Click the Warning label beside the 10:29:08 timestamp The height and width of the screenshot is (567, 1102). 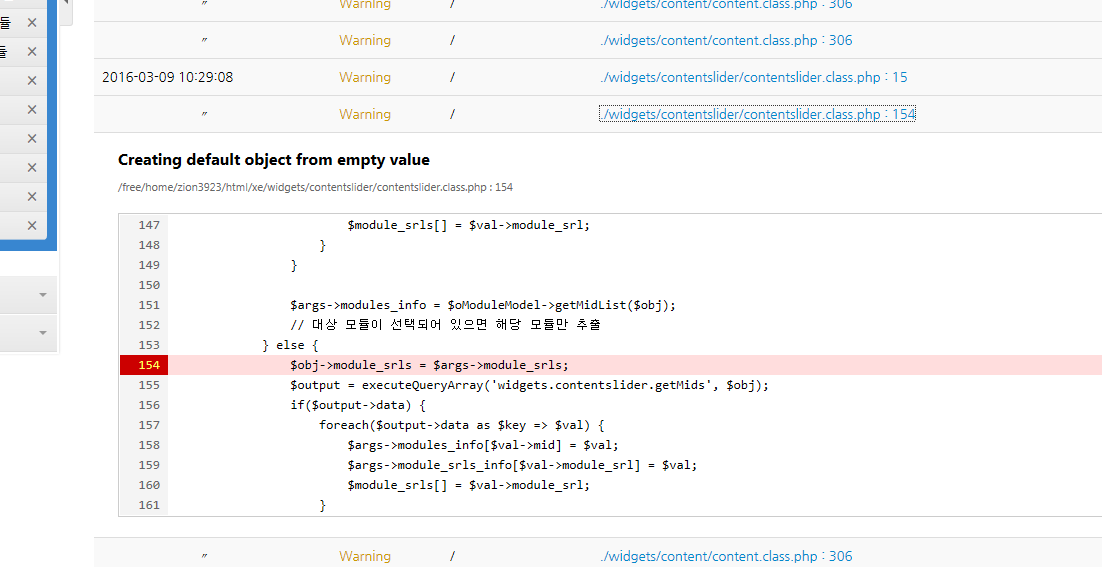[x=364, y=77]
